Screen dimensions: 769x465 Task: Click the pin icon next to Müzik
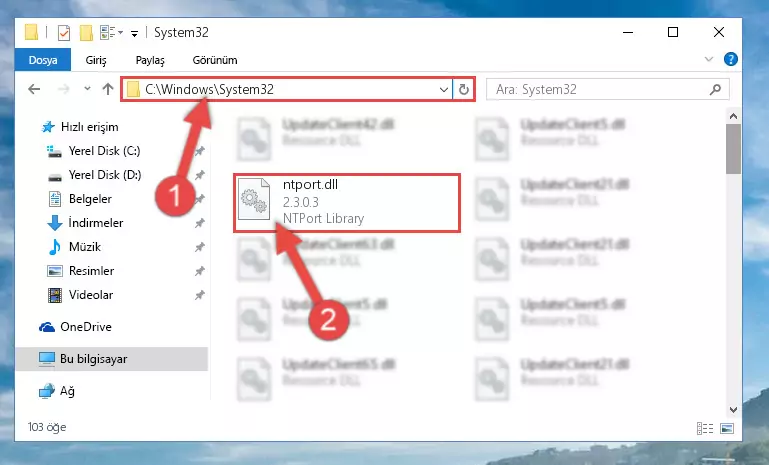(200, 247)
